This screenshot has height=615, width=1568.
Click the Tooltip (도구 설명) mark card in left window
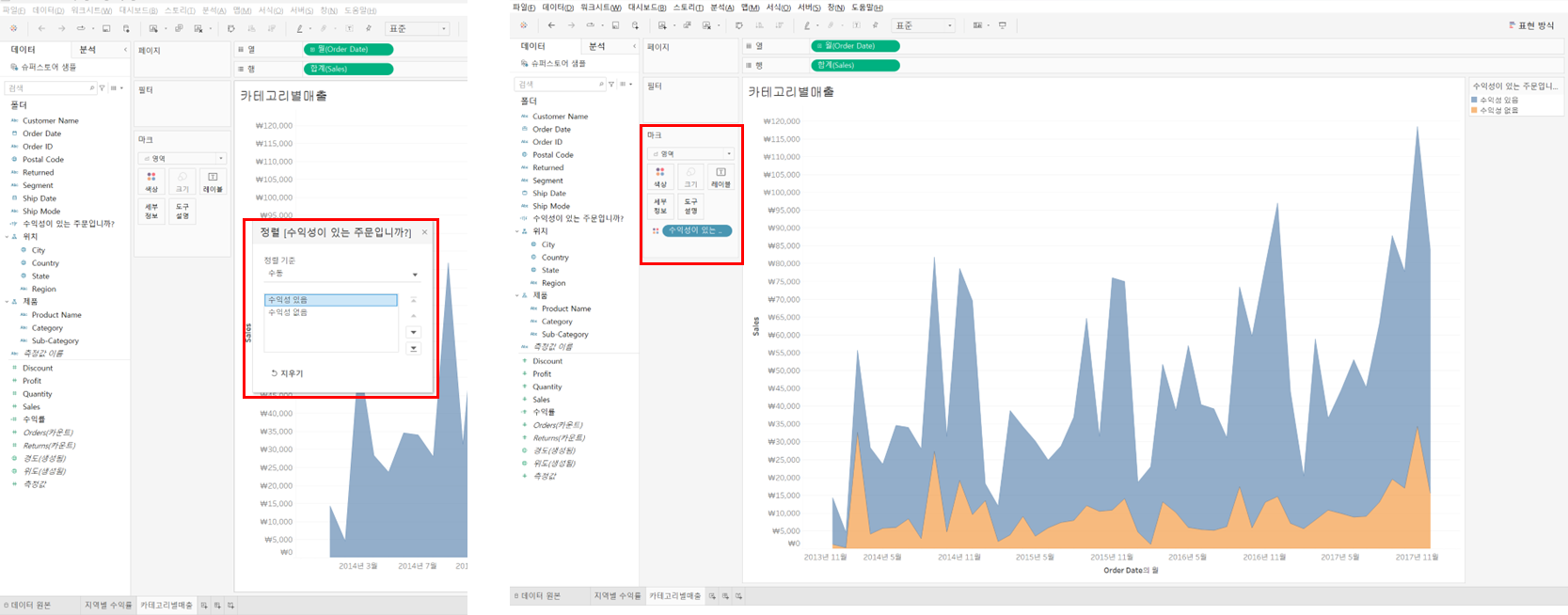[x=182, y=211]
